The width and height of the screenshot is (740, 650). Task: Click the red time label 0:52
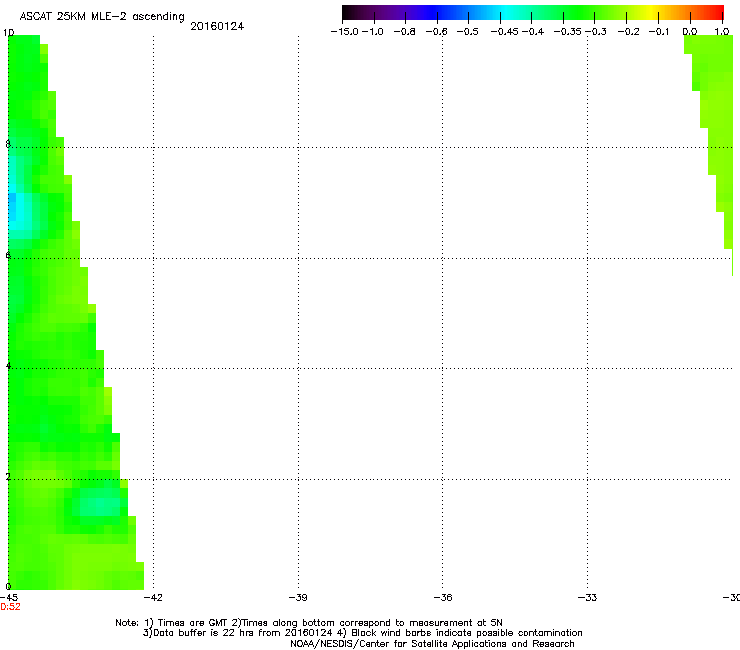click(x=10, y=607)
